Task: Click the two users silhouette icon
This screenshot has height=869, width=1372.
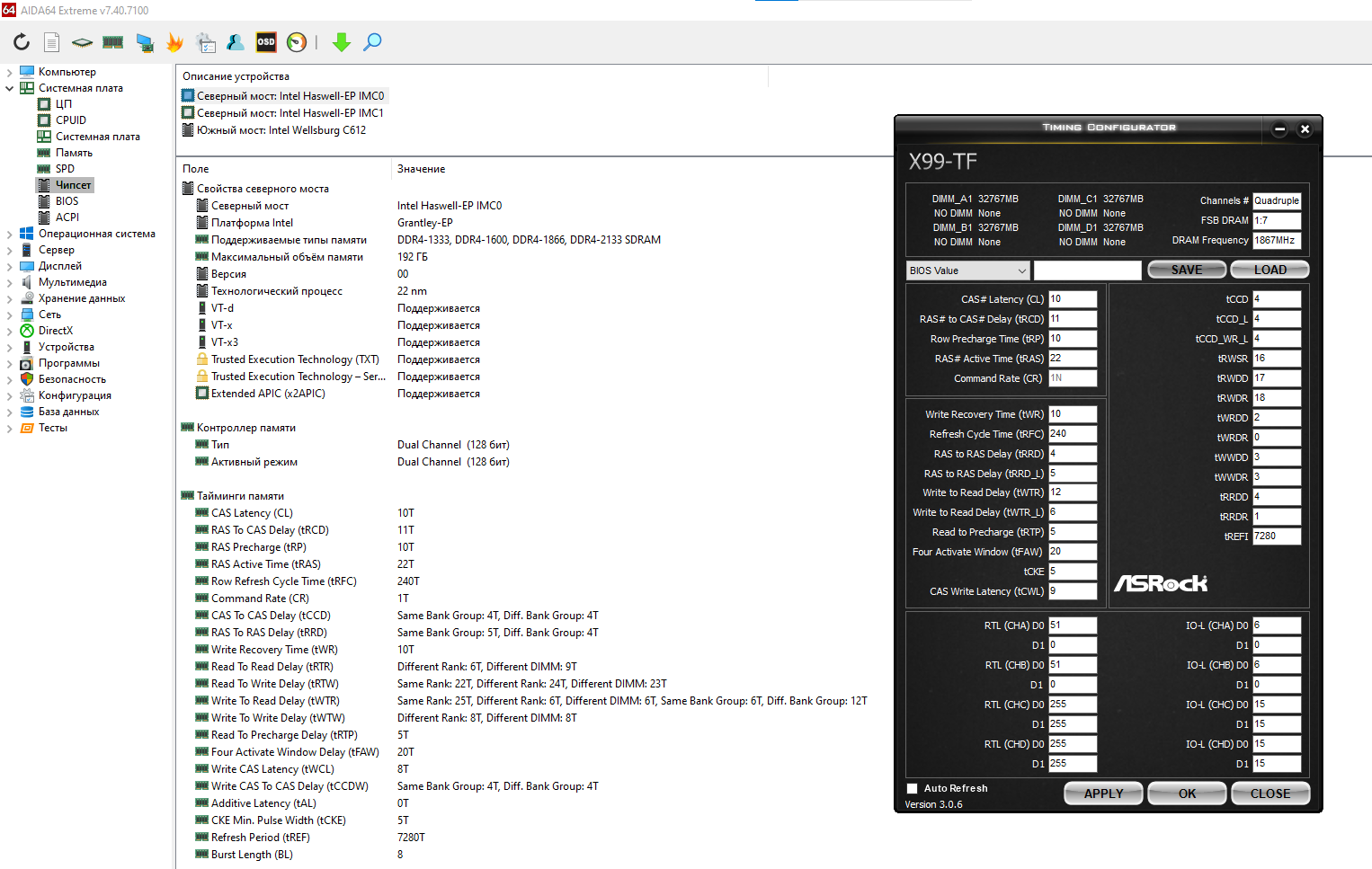Action: click(x=236, y=41)
